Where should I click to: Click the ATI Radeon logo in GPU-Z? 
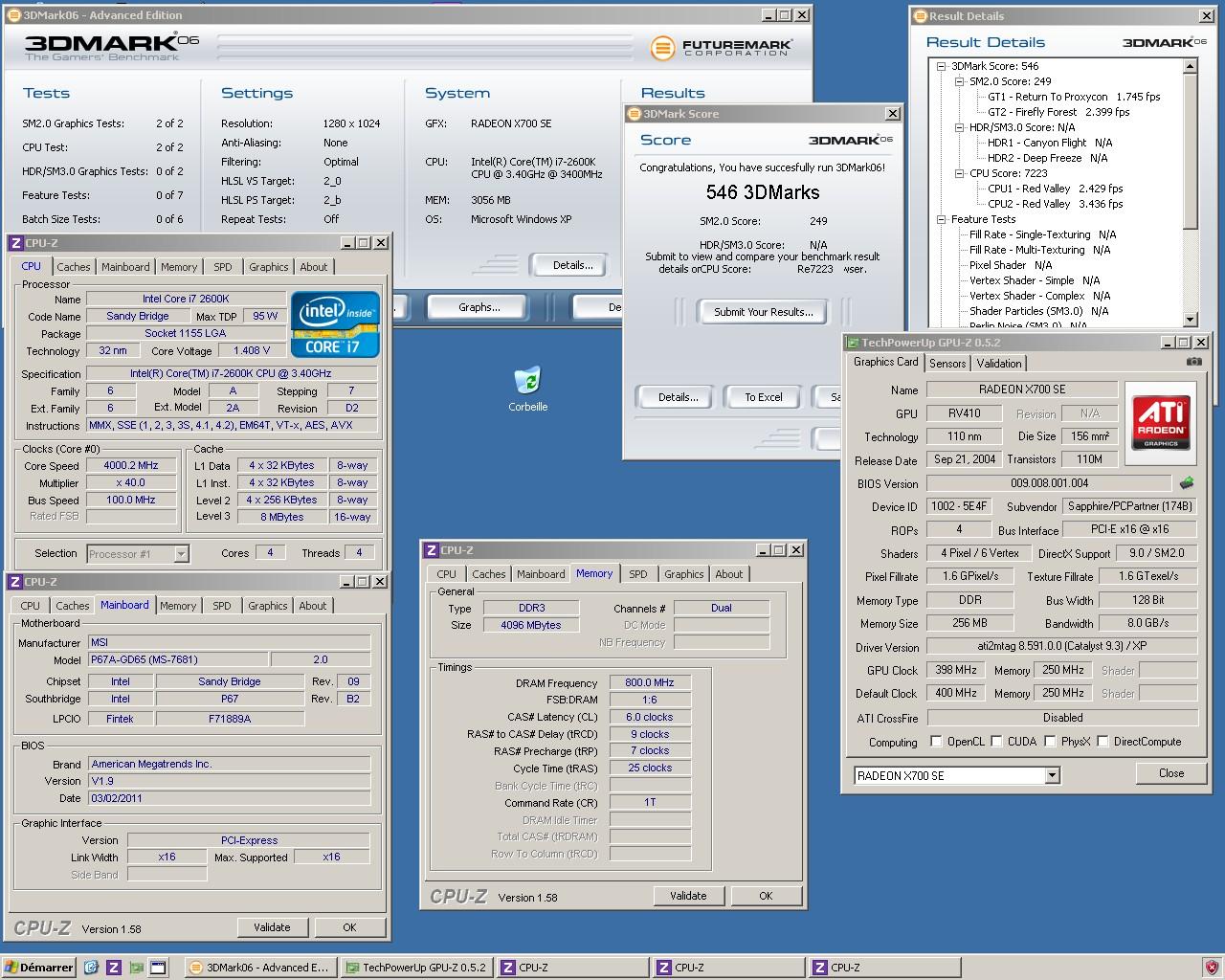[x=1162, y=422]
